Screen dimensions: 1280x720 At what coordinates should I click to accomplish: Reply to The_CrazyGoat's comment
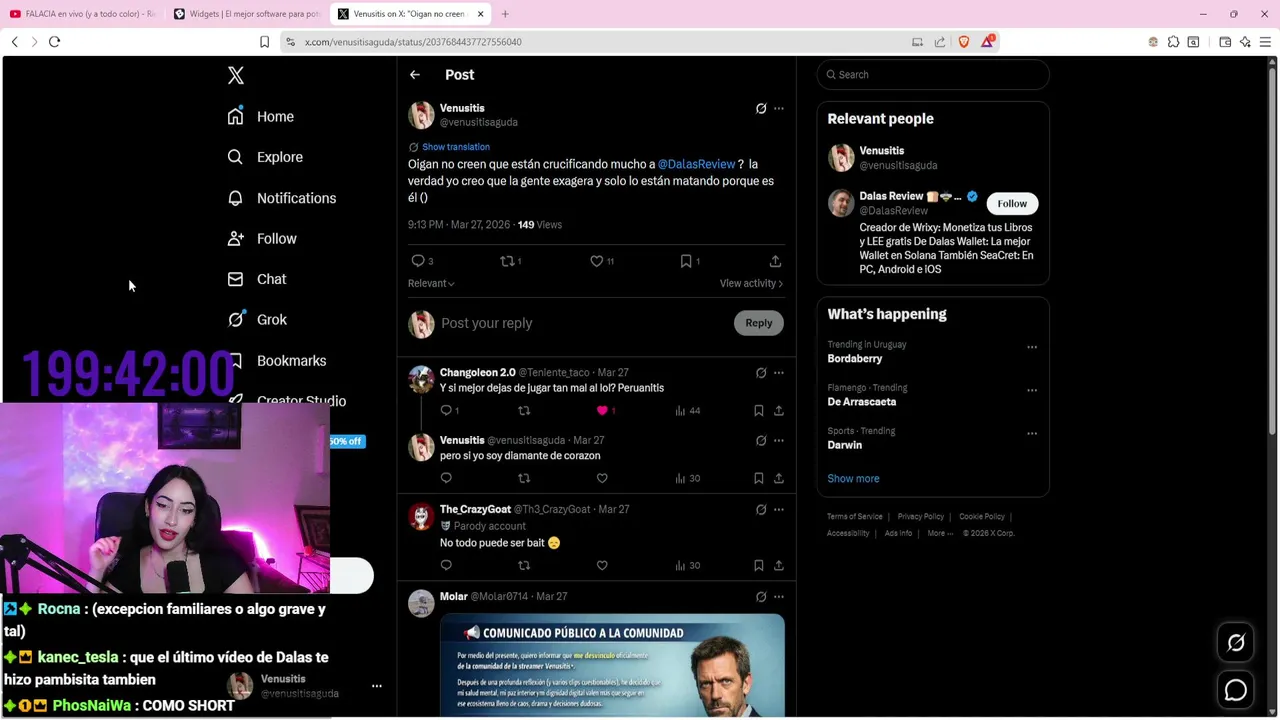[446, 566]
